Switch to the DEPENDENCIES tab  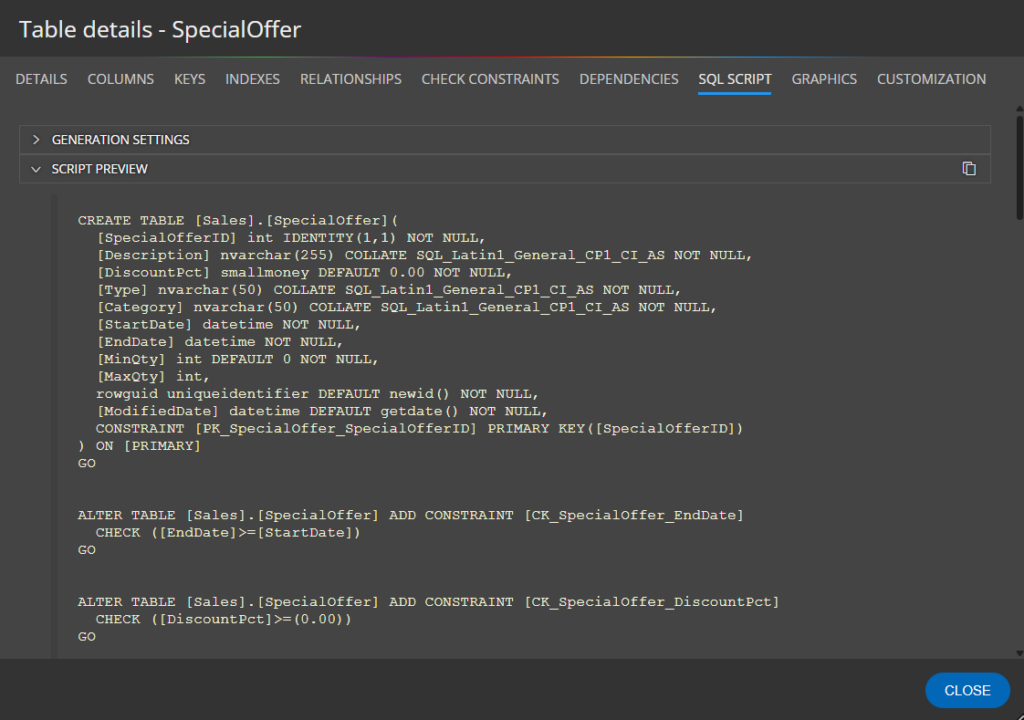pyautogui.click(x=628, y=79)
